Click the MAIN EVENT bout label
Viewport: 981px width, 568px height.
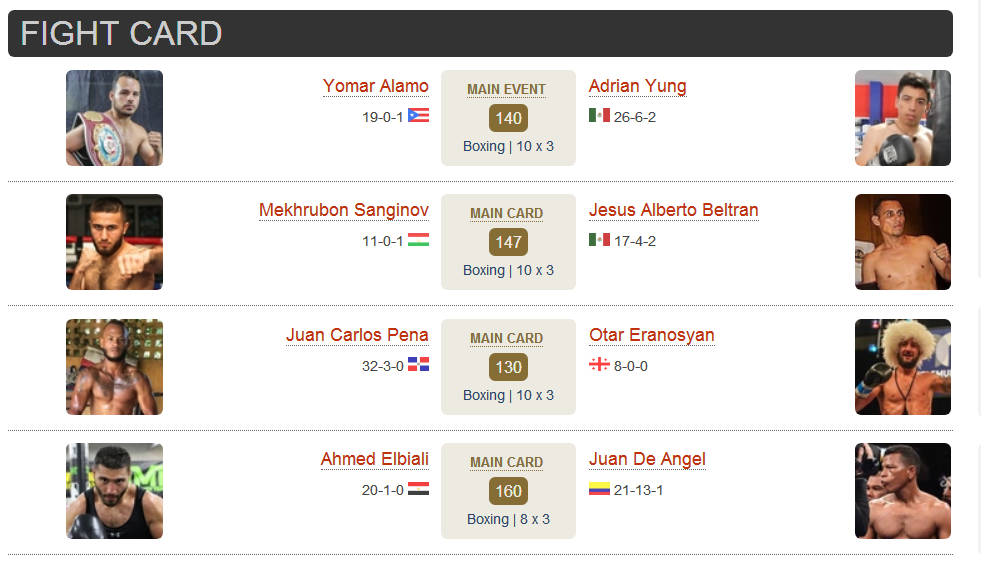coord(506,89)
